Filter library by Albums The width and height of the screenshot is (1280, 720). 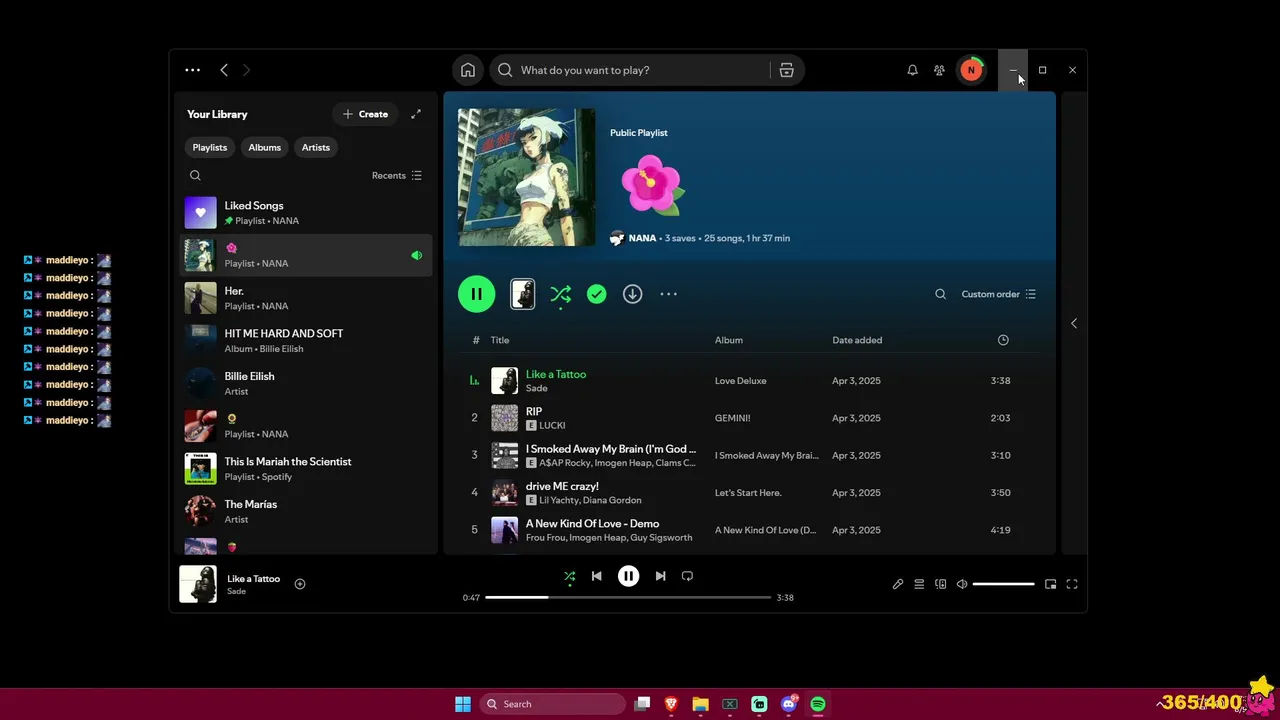point(265,147)
